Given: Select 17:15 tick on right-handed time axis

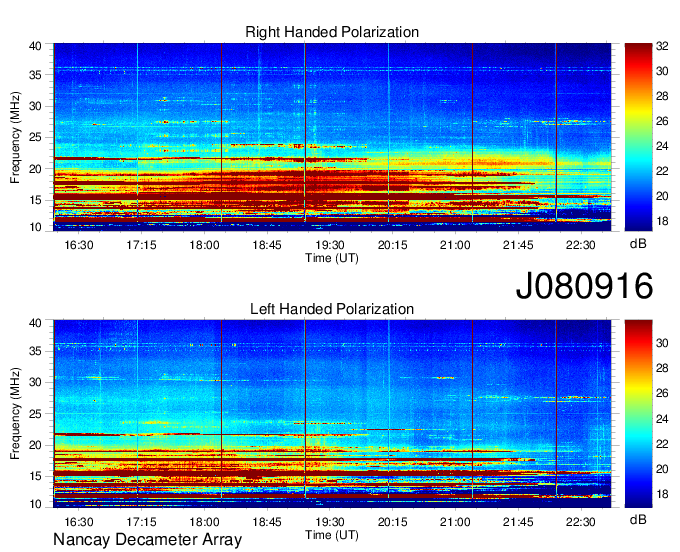Looking at the screenshot, I should click(141, 245).
